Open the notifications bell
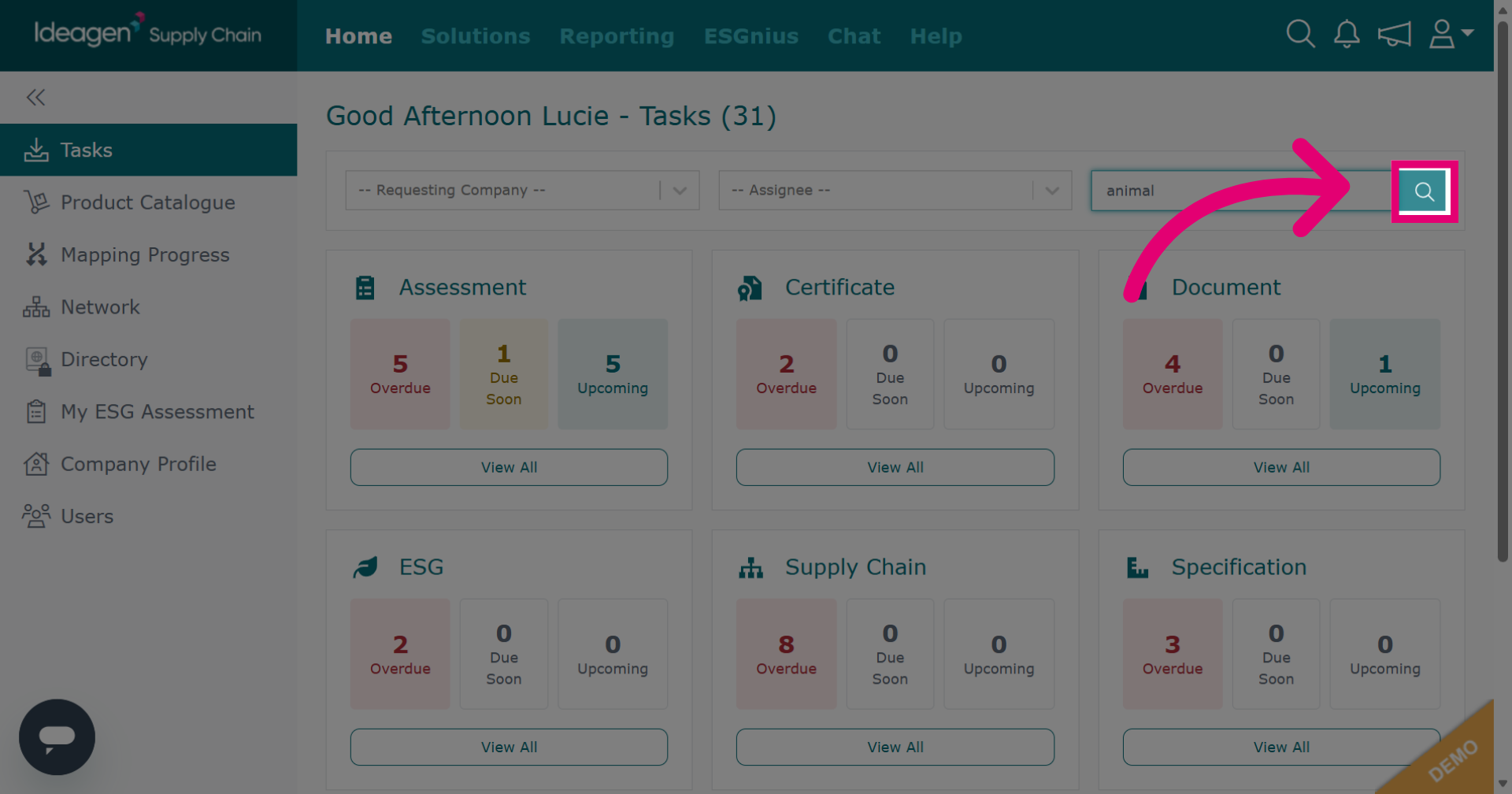The width and height of the screenshot is (1512, 794). 1347,34
